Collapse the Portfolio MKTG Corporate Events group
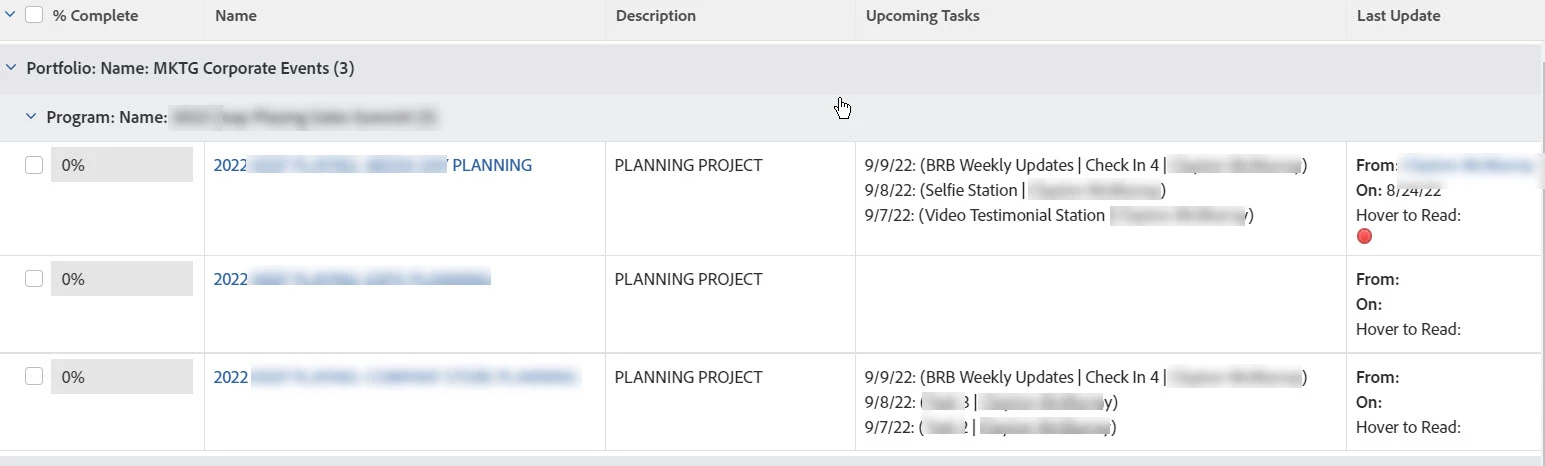 click(x=11, y=68)
